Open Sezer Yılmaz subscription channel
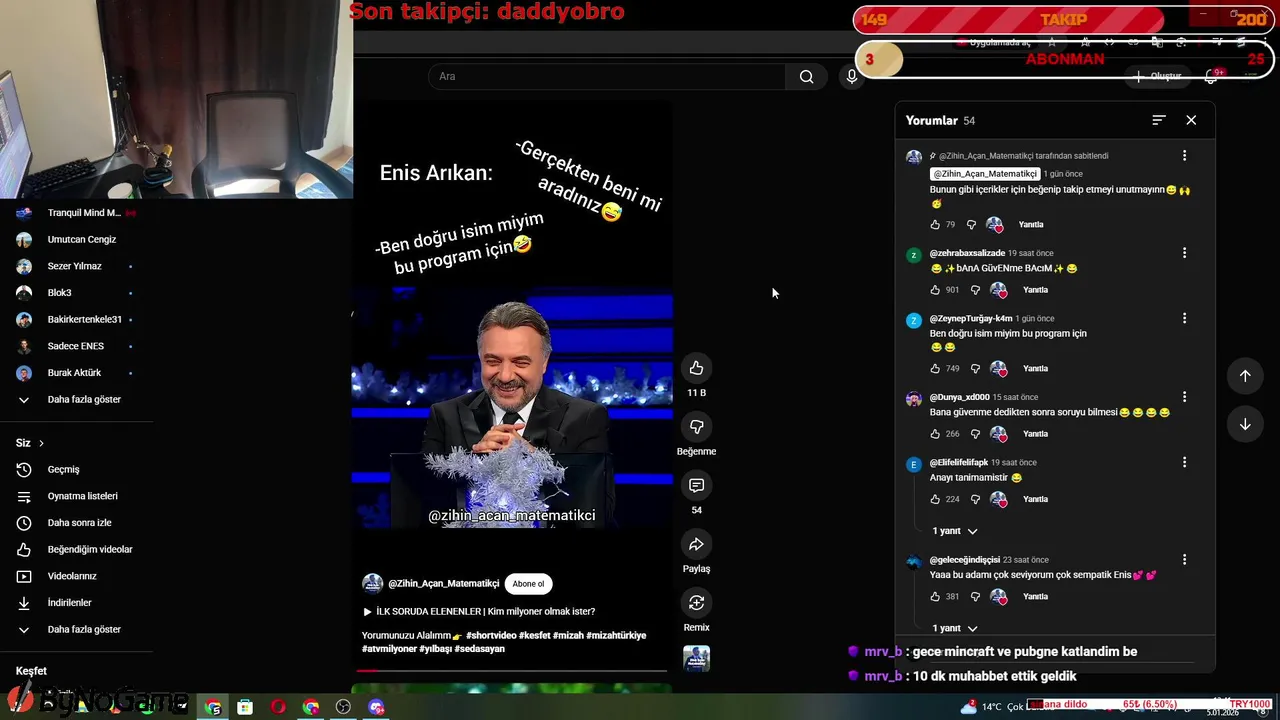This screenshot has width=1280, height=720. pyautogui.click(x=76, y=267)
